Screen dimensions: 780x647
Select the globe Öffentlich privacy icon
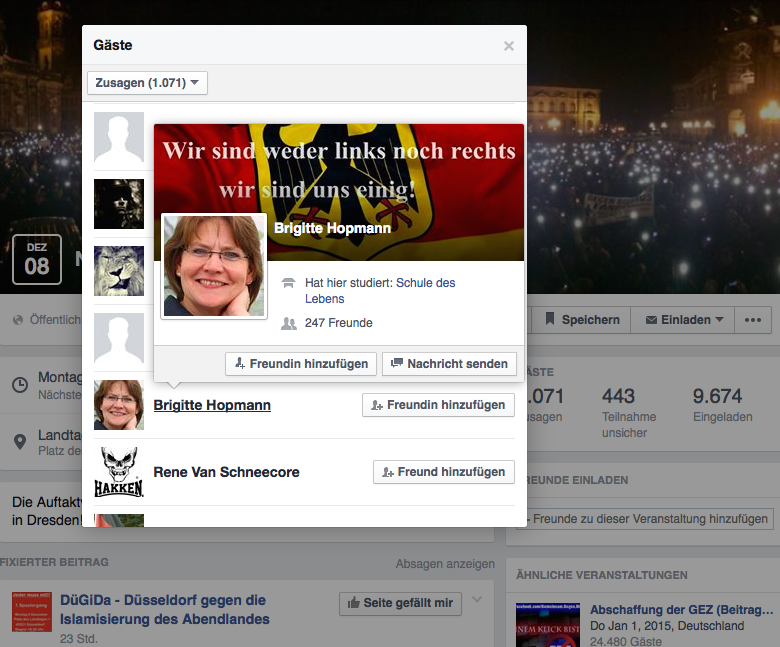pos(18,320)
